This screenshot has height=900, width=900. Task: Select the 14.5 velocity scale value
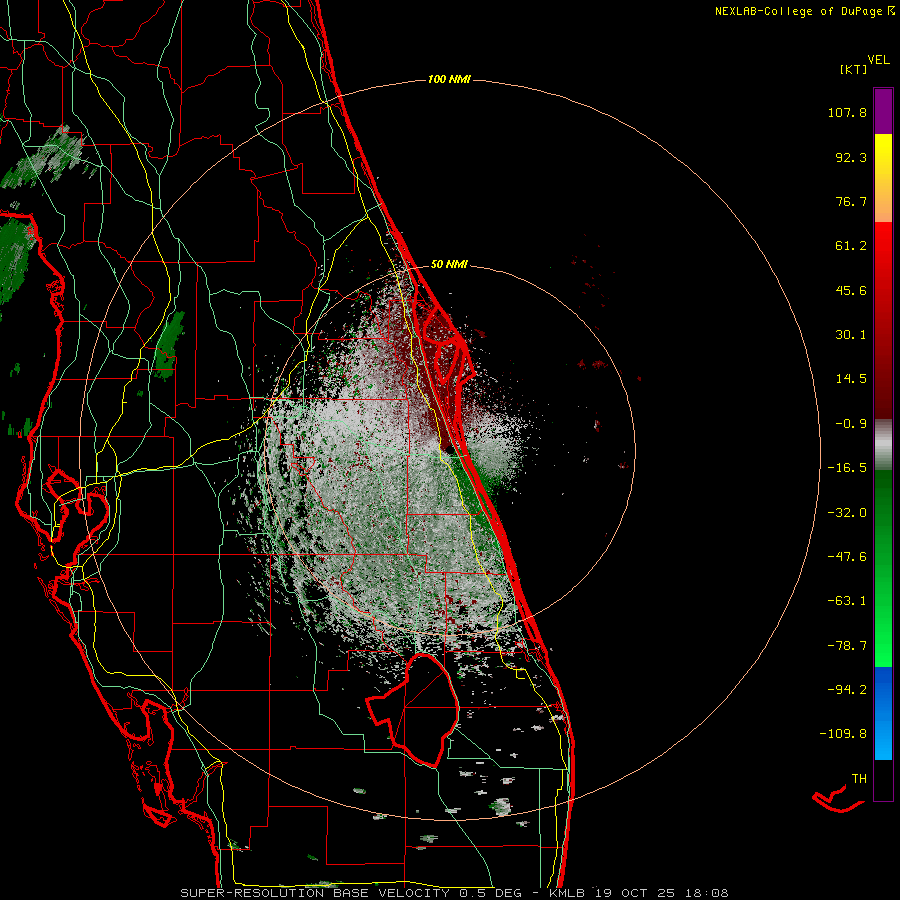[x=851, y=379]
